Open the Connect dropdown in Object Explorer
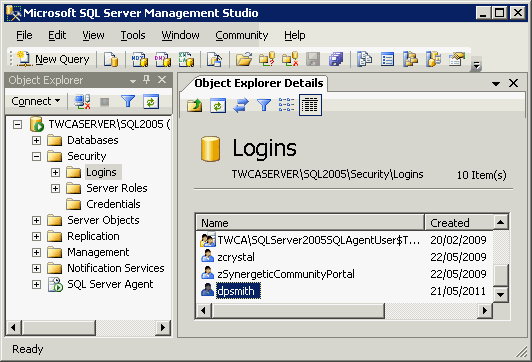This screenshot has width=532, height=362. (36, 101)
